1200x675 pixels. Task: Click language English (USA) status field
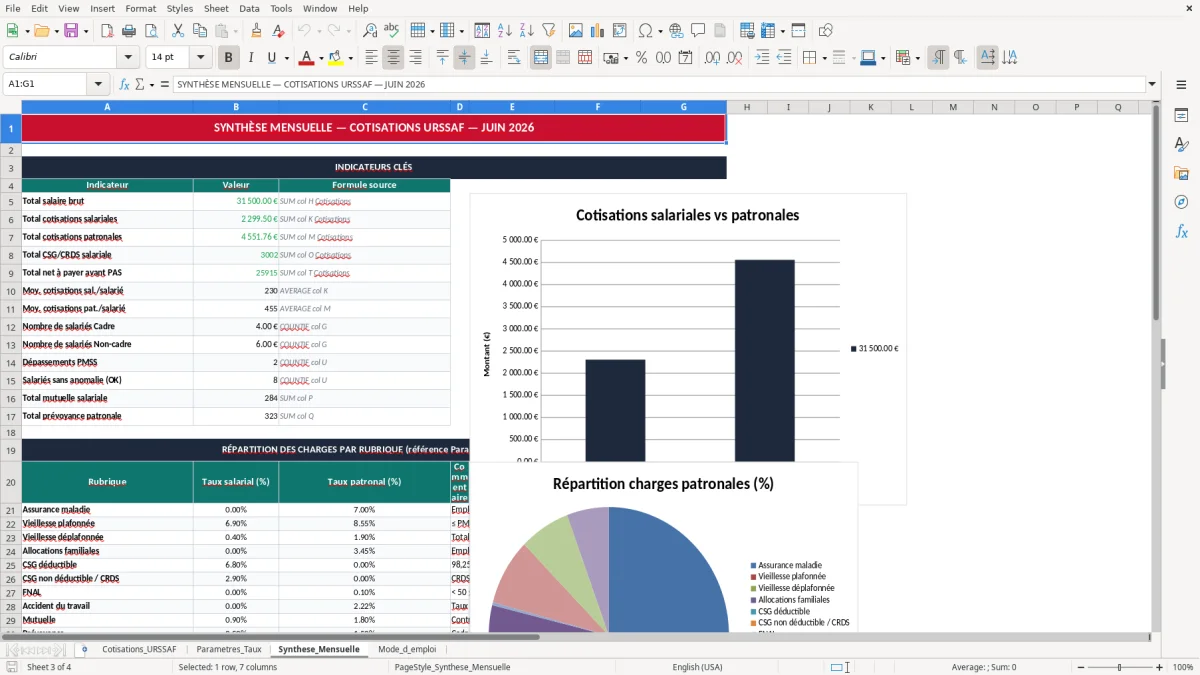tap(697, 667)
